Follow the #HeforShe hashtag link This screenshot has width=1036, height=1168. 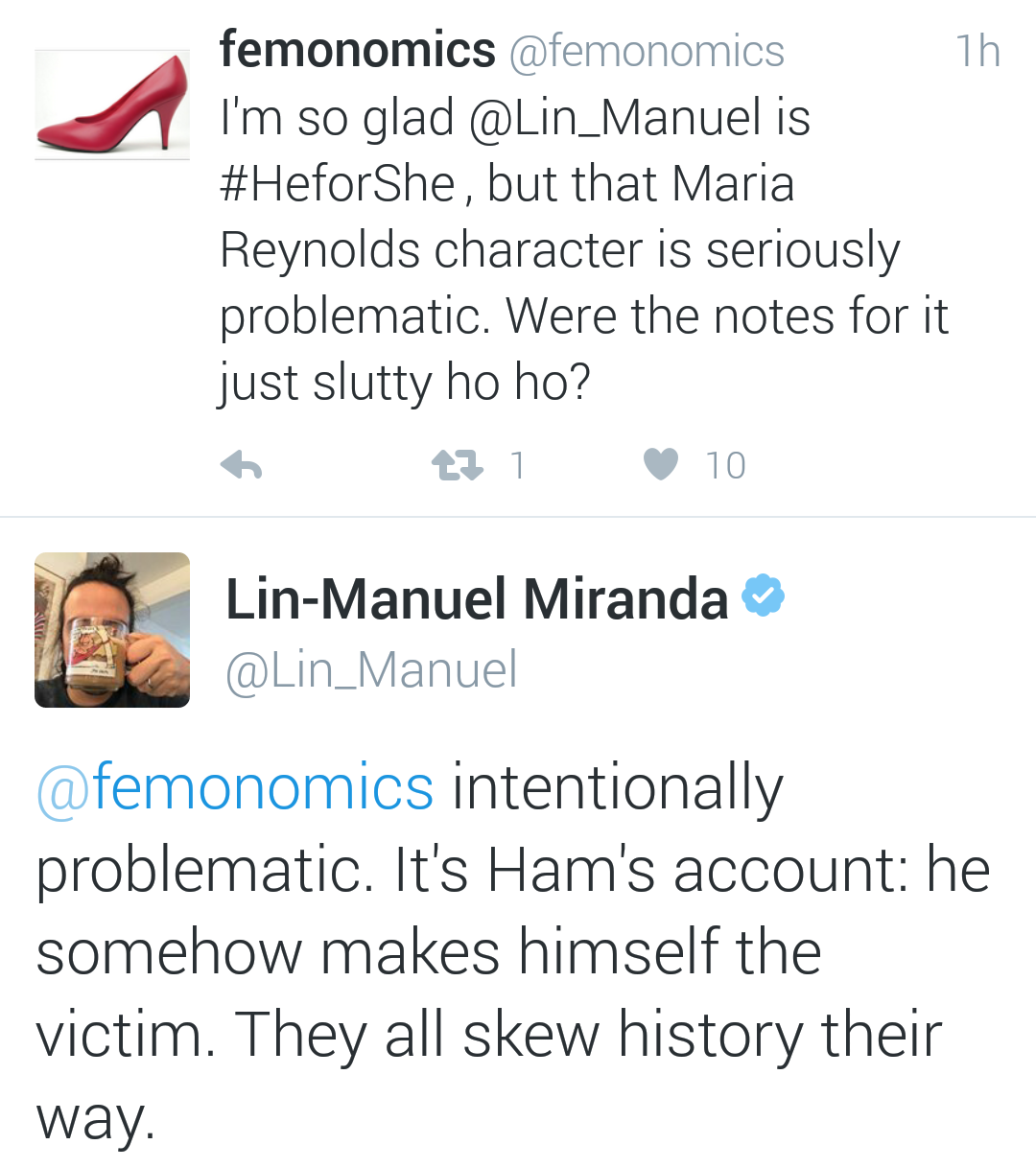click(337, 184)
